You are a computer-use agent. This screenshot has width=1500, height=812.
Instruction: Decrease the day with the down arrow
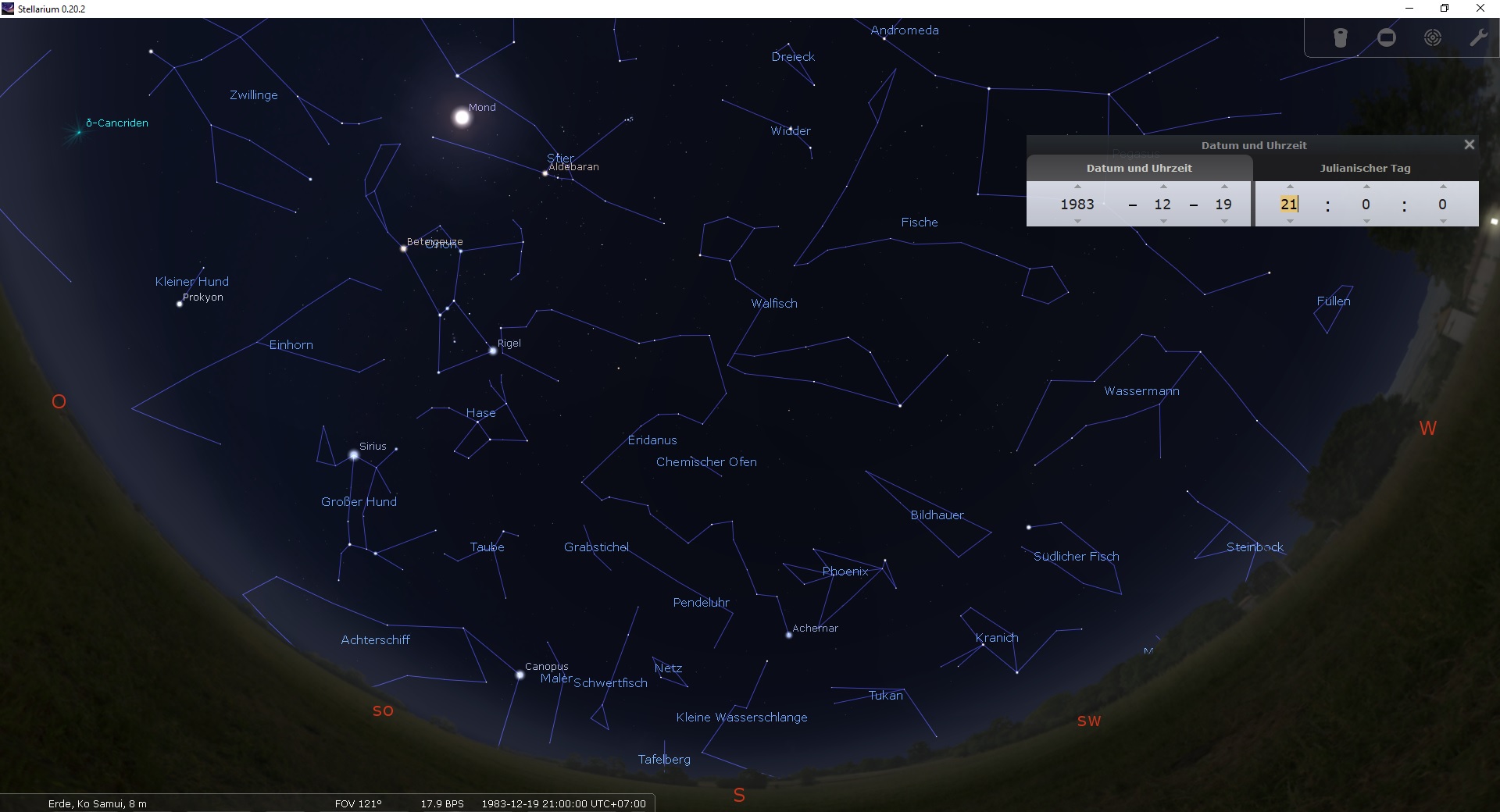click(1224, 222)
